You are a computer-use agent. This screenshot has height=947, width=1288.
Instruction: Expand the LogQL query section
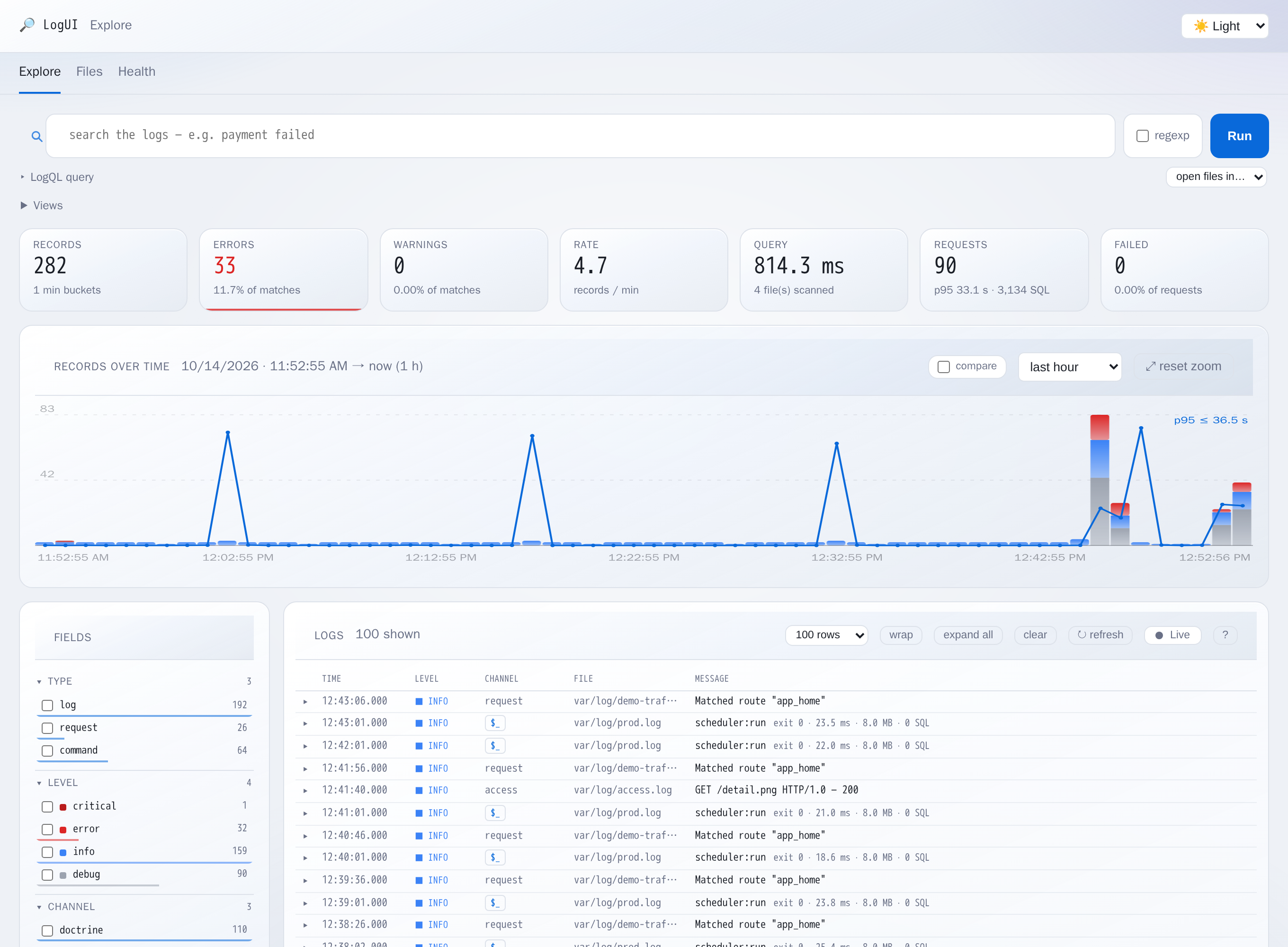(57, 177)
